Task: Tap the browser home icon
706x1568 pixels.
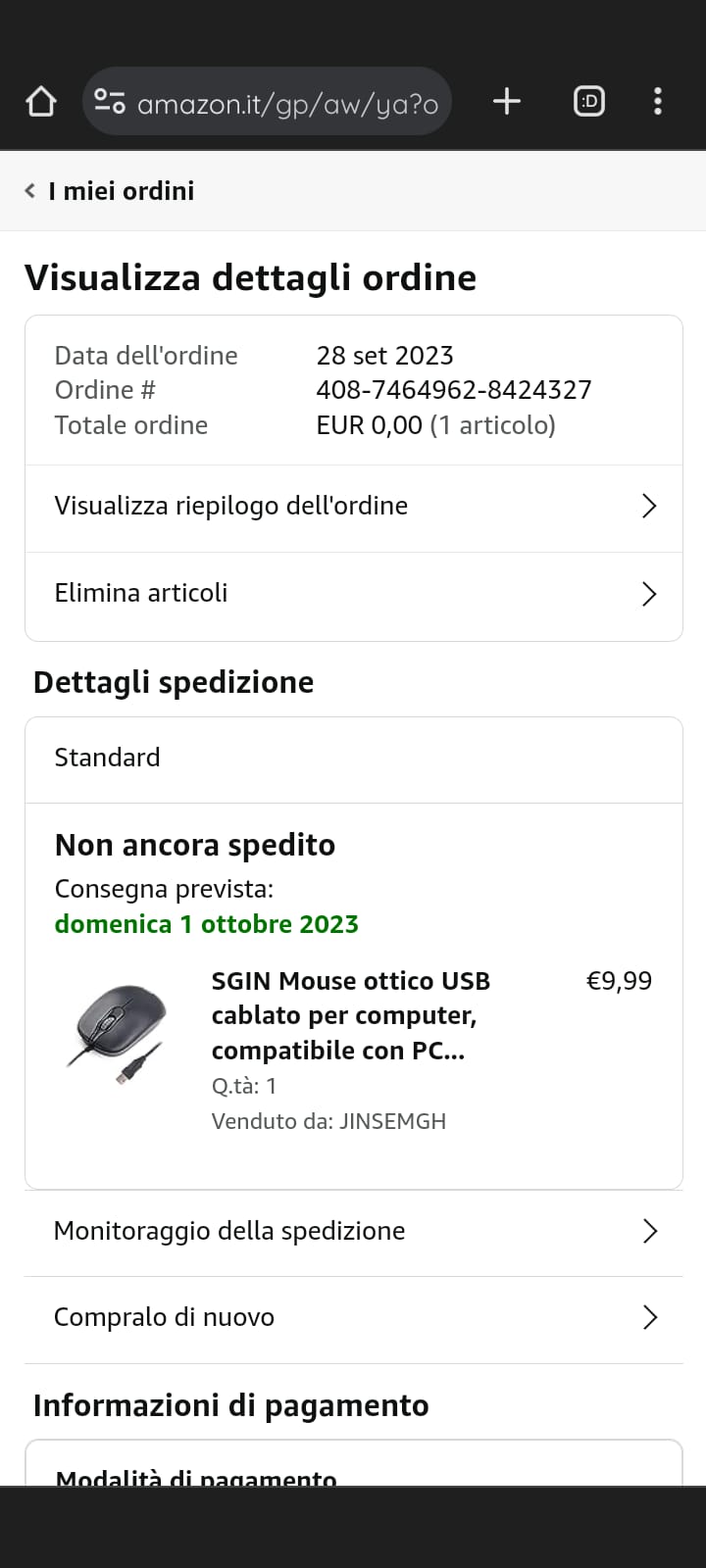Action: (x=40, y=101)
